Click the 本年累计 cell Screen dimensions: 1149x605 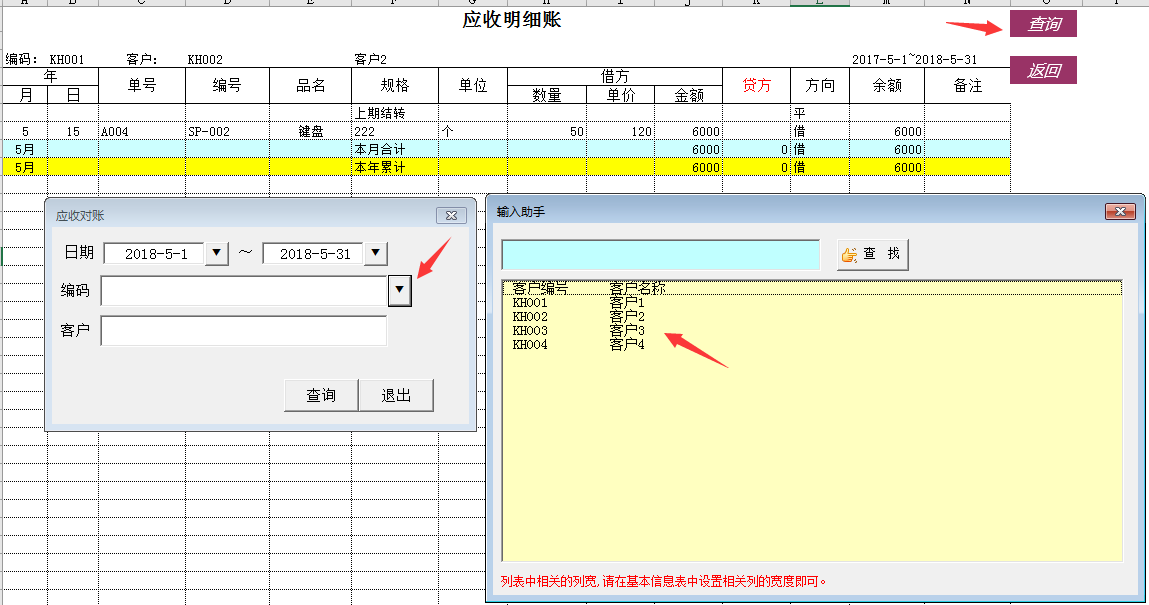(395, 167)
